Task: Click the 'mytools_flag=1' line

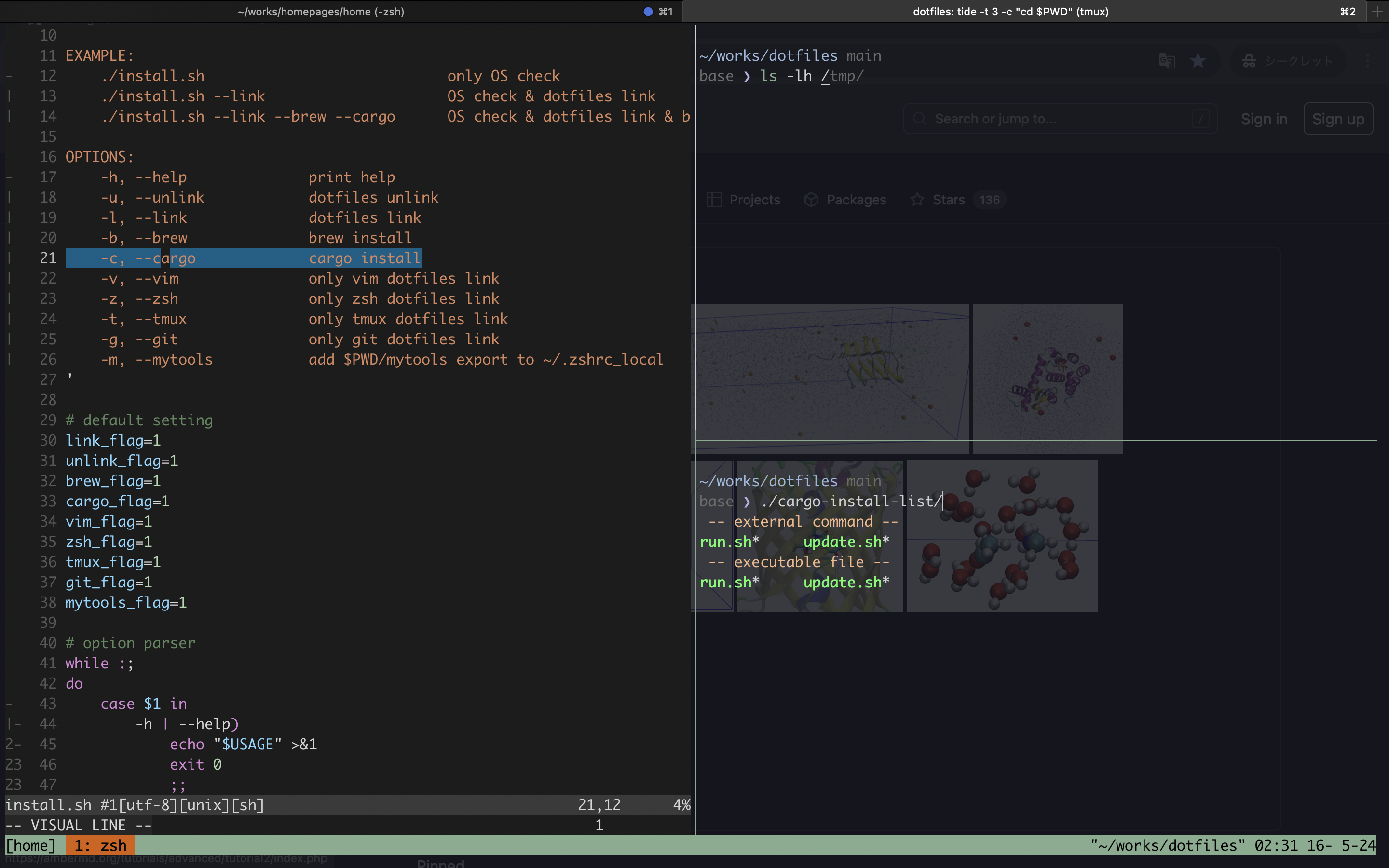Action: click(126, 602)
